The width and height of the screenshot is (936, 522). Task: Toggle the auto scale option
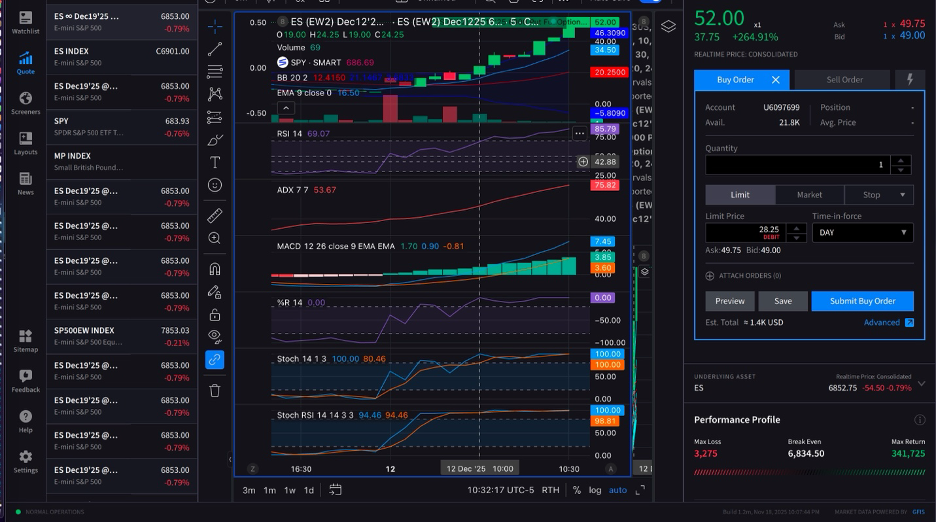(x=618, y=490)
